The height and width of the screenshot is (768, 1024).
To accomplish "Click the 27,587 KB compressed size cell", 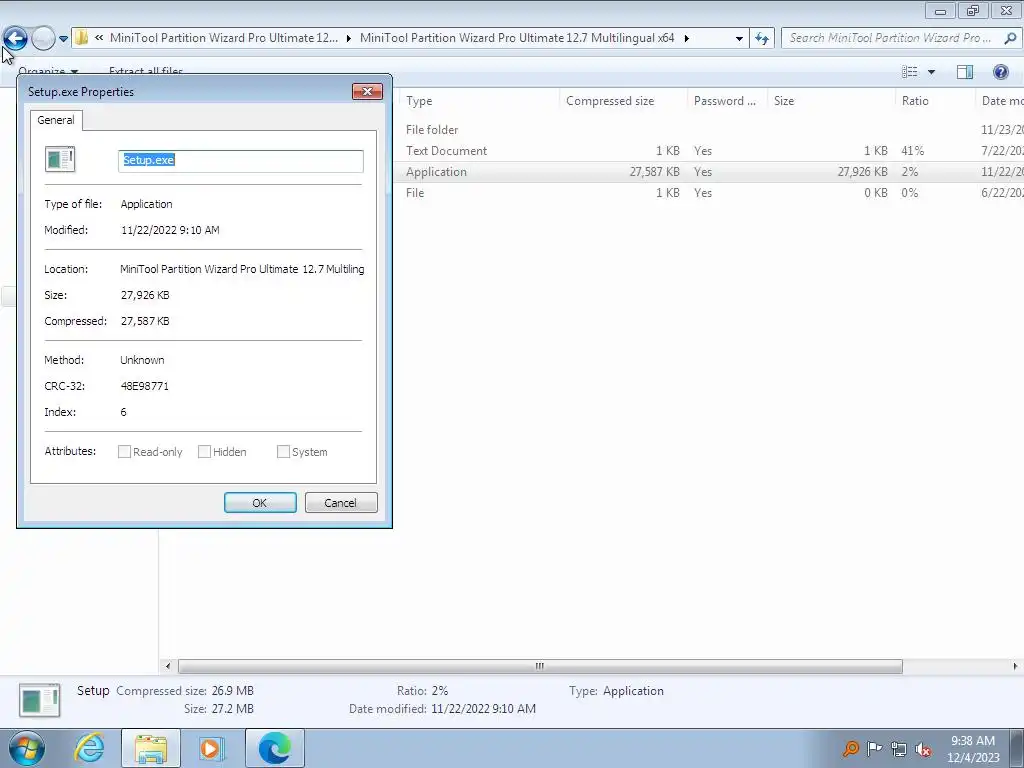I will click(654, 172).
